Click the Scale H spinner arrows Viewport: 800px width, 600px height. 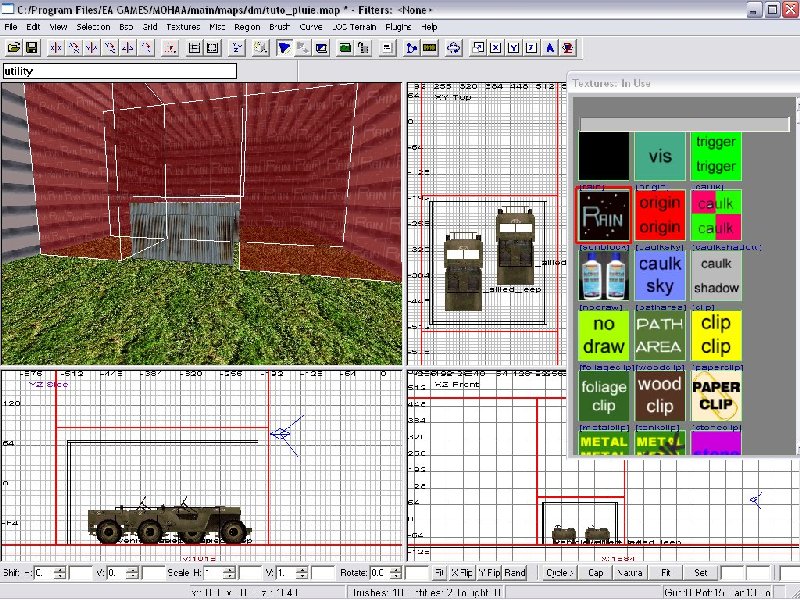click(229, 573)
